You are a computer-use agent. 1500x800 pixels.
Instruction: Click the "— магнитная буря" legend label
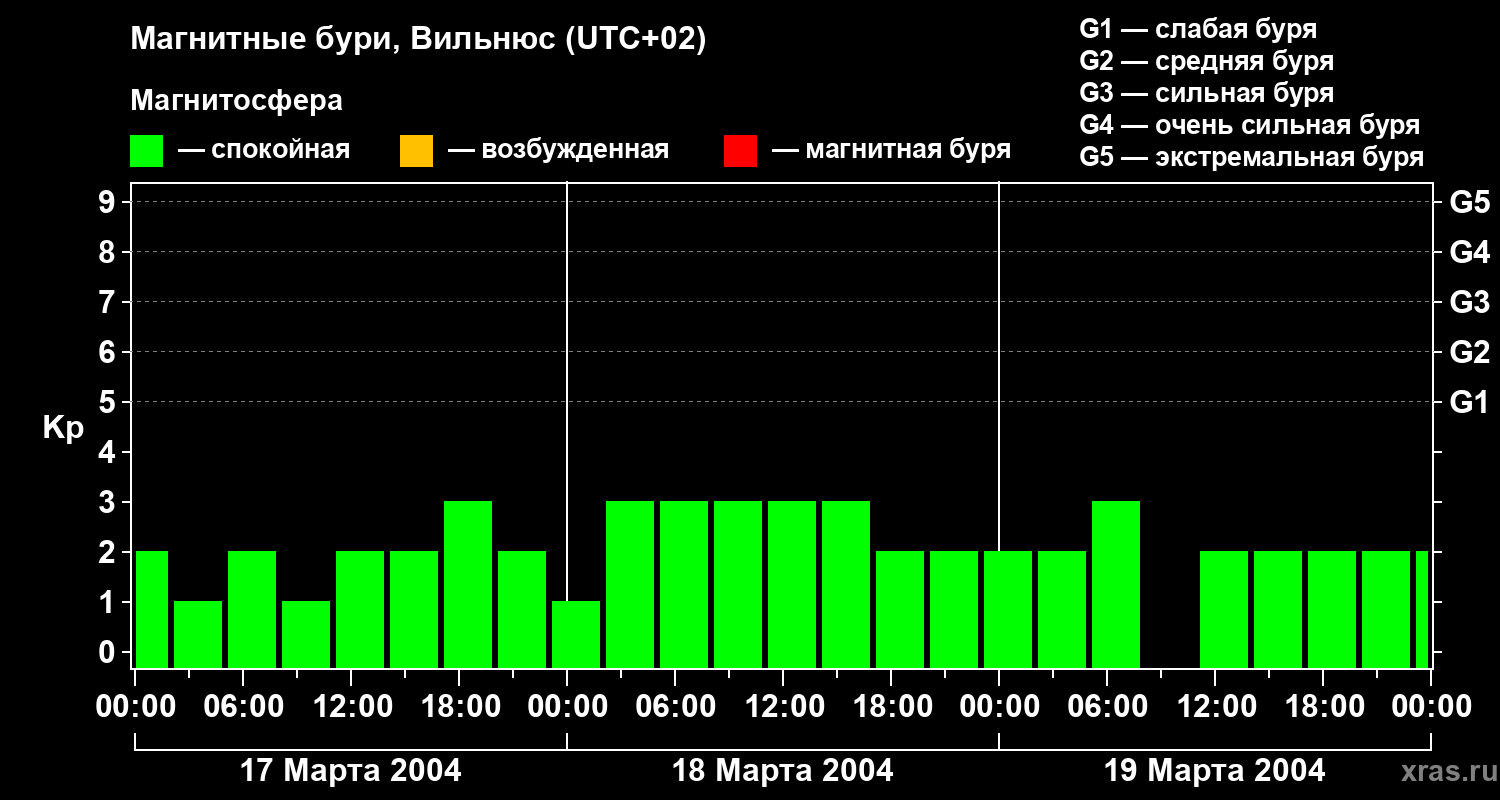click(891, 150)
